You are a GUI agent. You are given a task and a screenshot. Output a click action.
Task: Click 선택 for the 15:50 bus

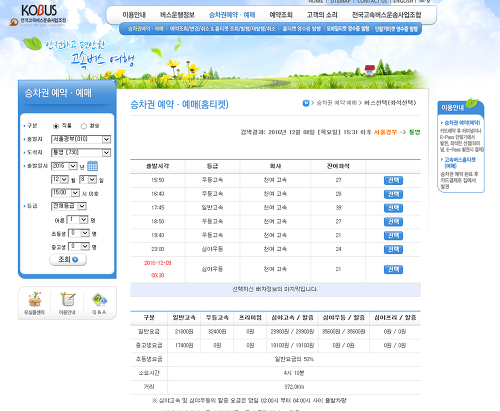393,180
